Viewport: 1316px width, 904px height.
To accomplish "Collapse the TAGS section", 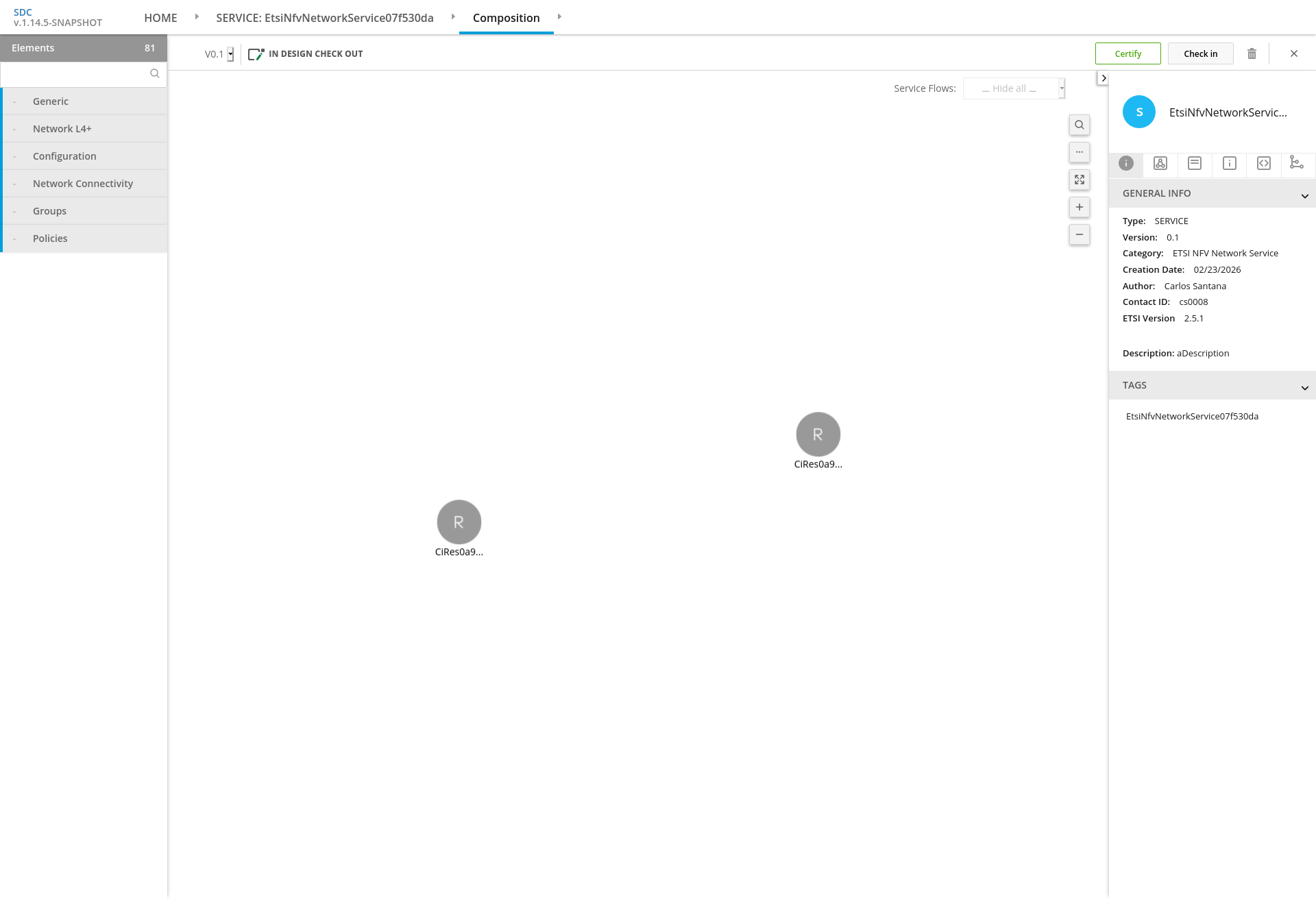I will pos(1304,388).
